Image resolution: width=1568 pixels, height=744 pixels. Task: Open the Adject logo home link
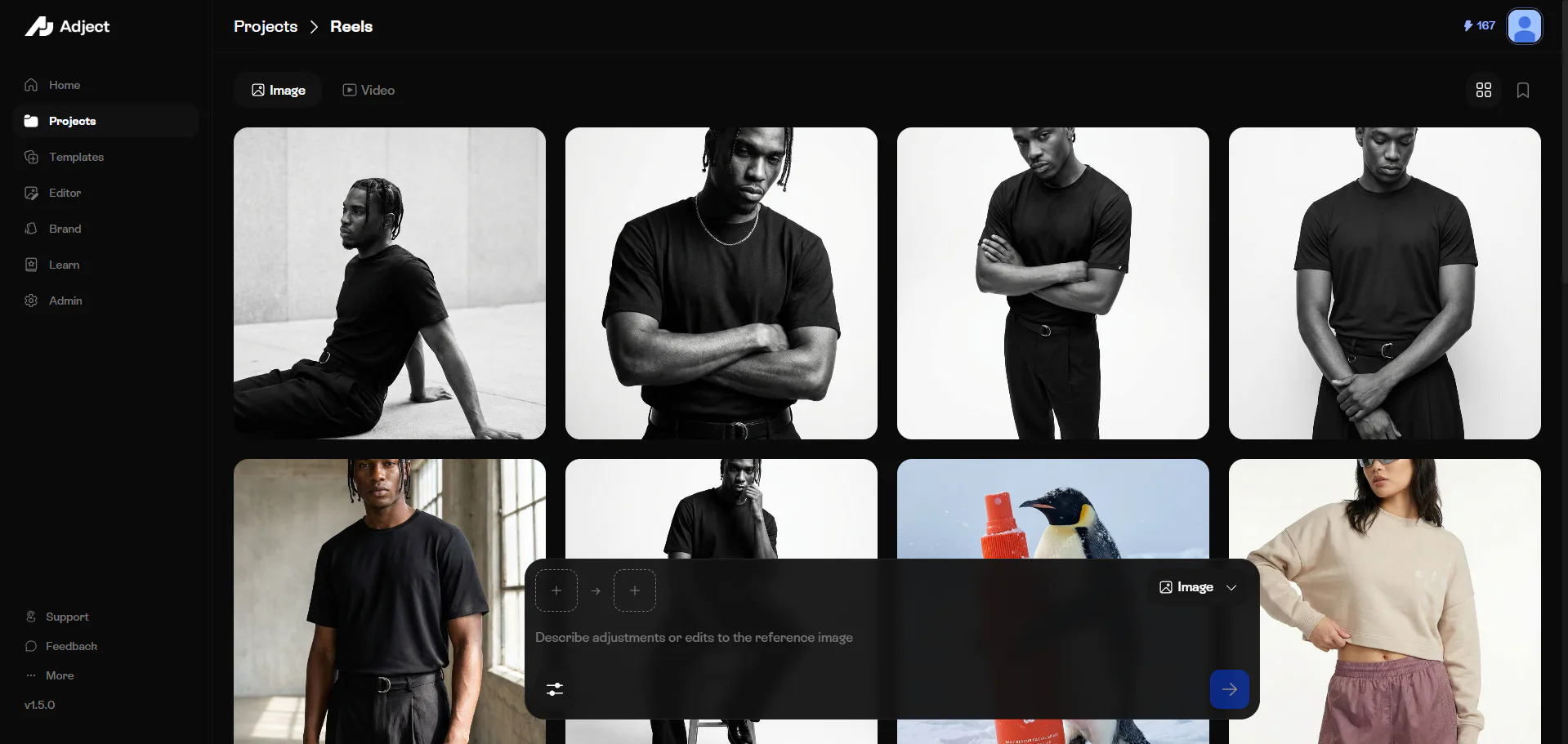coord(67,26)
